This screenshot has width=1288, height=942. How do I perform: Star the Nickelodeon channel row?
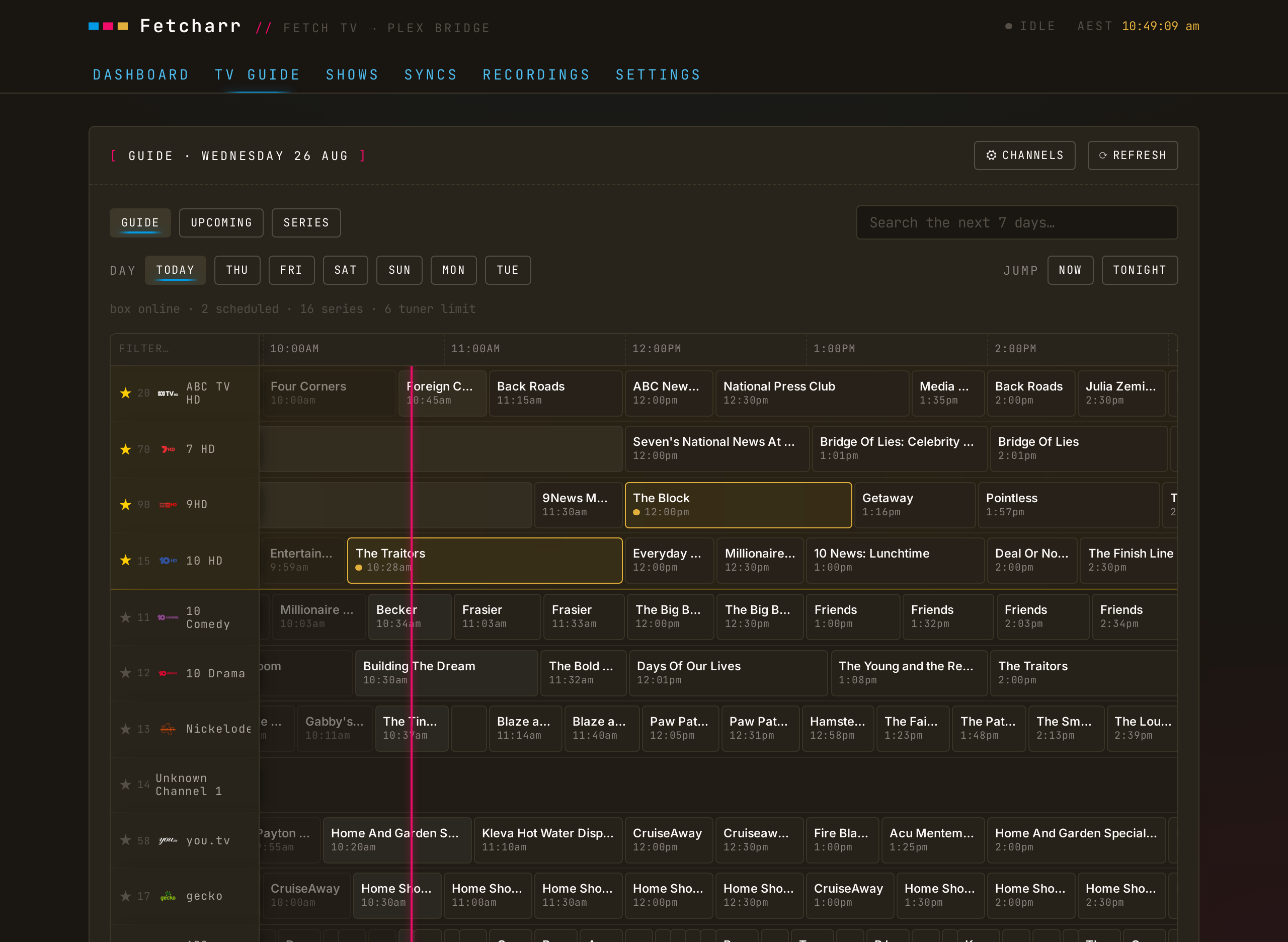click(x=125, y=729)
